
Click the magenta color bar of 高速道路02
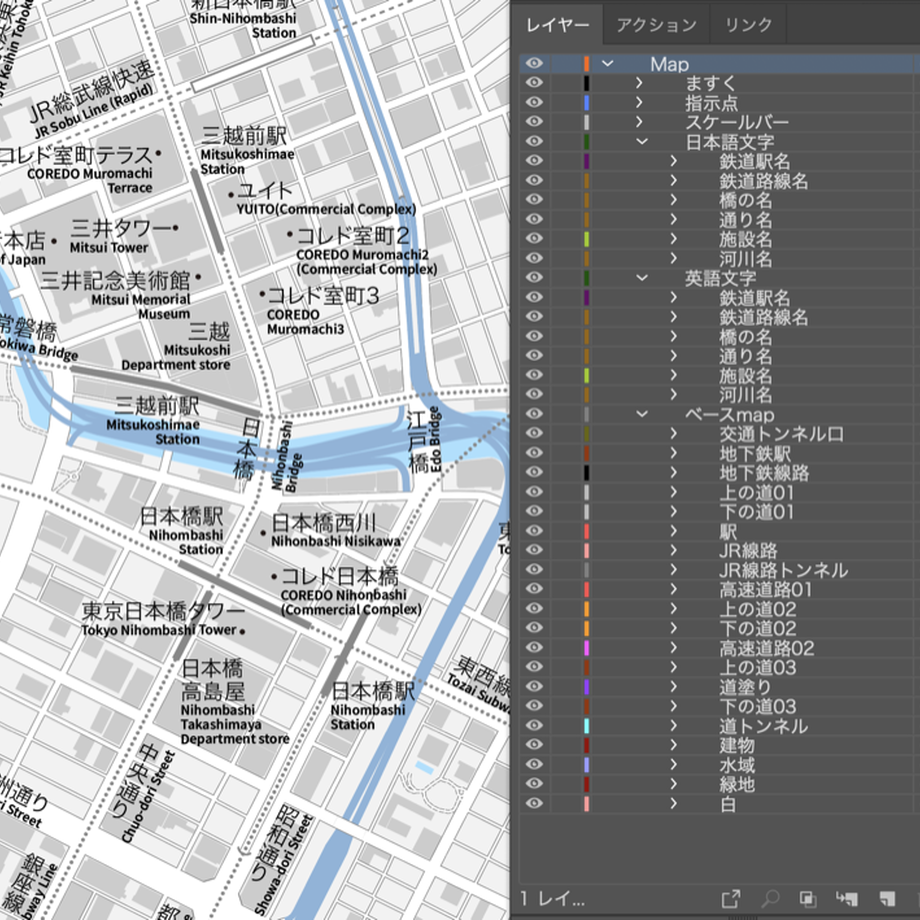pyautogui.click(x=586, y=648)
